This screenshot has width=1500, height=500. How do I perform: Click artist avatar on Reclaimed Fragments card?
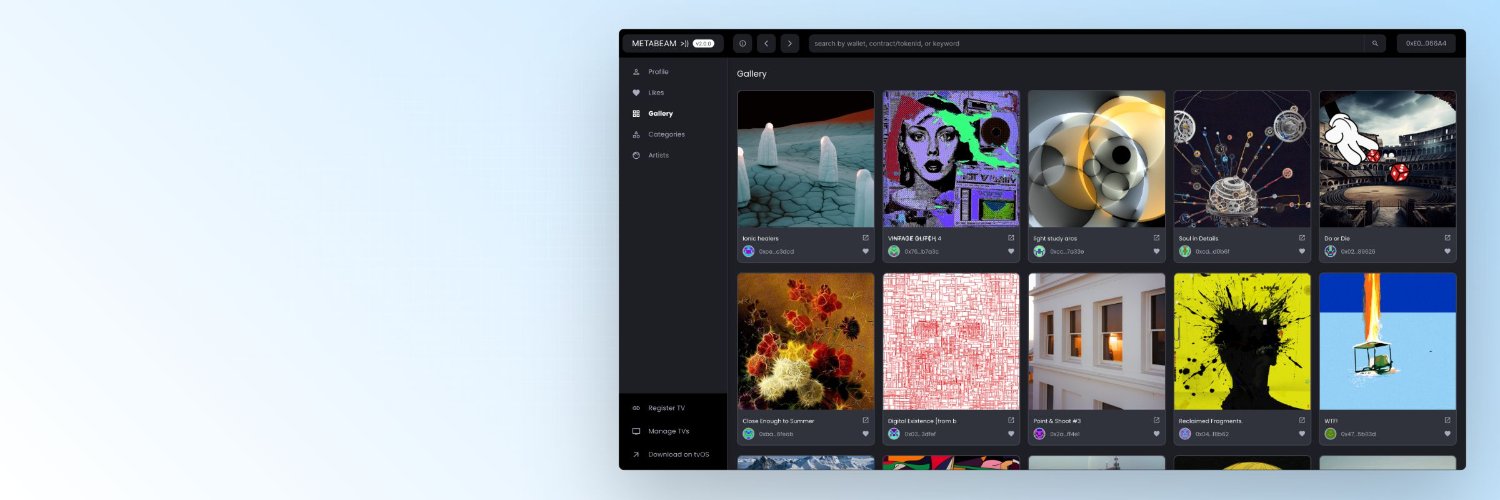point(1185,434)
